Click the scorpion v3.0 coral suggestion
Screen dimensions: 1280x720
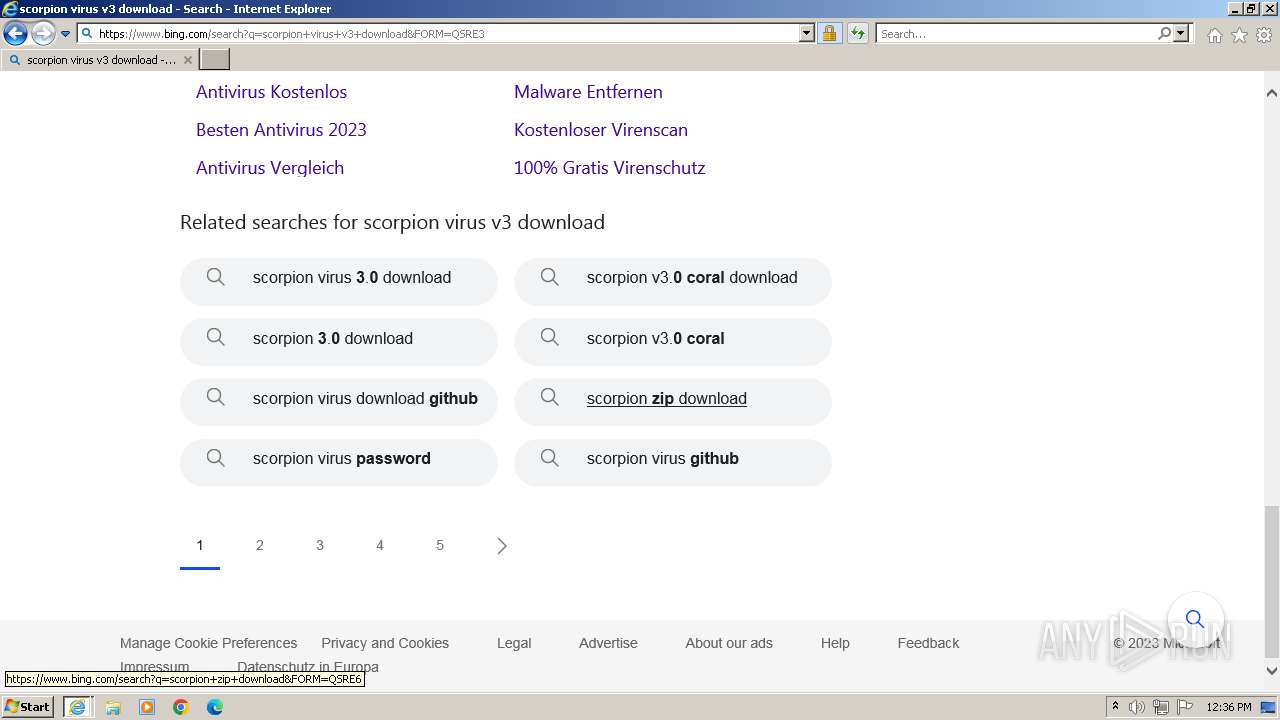[673, 341]
